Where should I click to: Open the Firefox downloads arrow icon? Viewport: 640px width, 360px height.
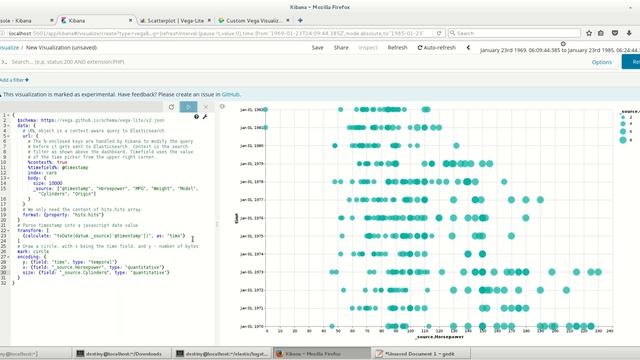coord(629,33)
